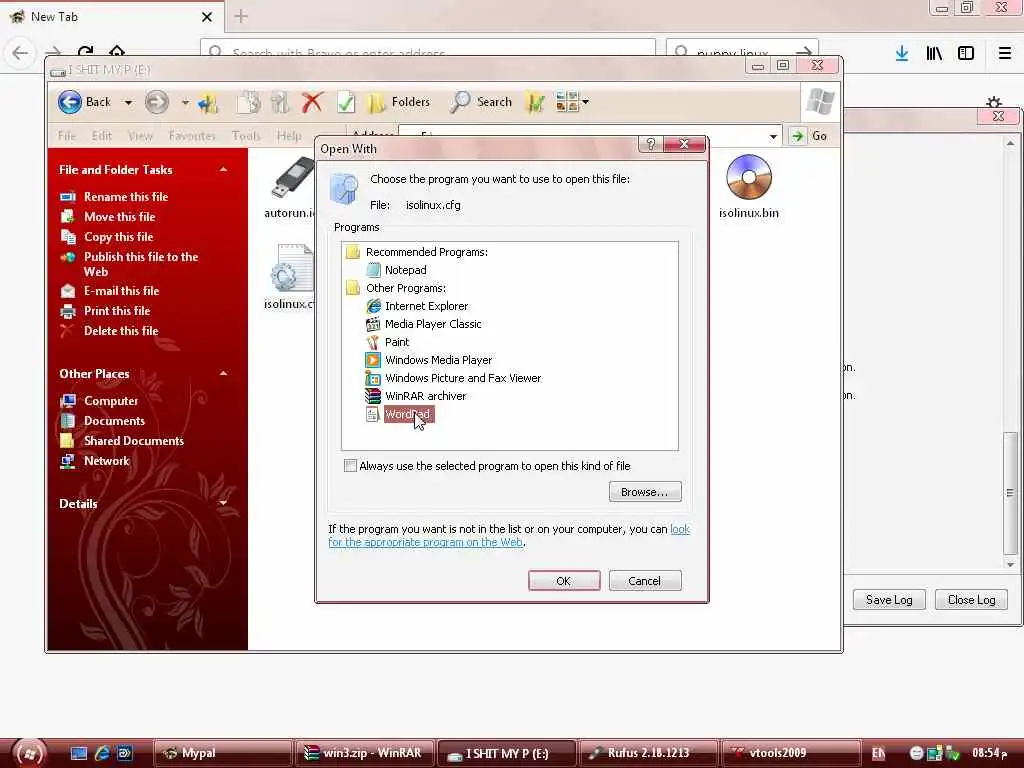The width and height of the screenshot is (1024, 768).
Task: Open the Edit menu in Explorer
Action: 101,136
